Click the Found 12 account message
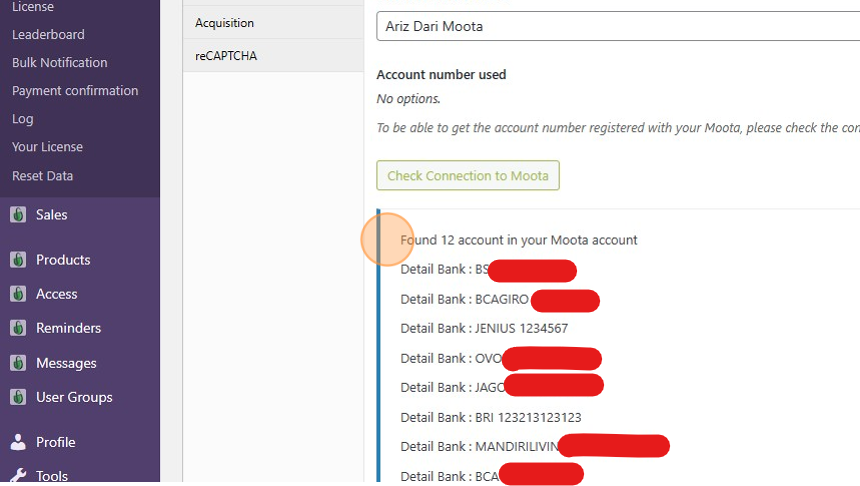 (x=519, y=240)
